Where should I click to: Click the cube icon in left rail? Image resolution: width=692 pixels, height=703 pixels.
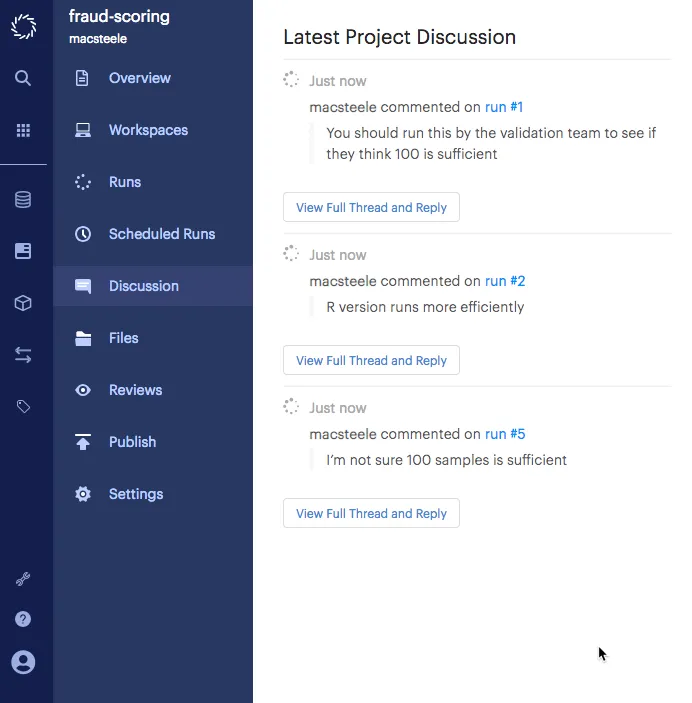pyautogui.click(x=23, y=304)
